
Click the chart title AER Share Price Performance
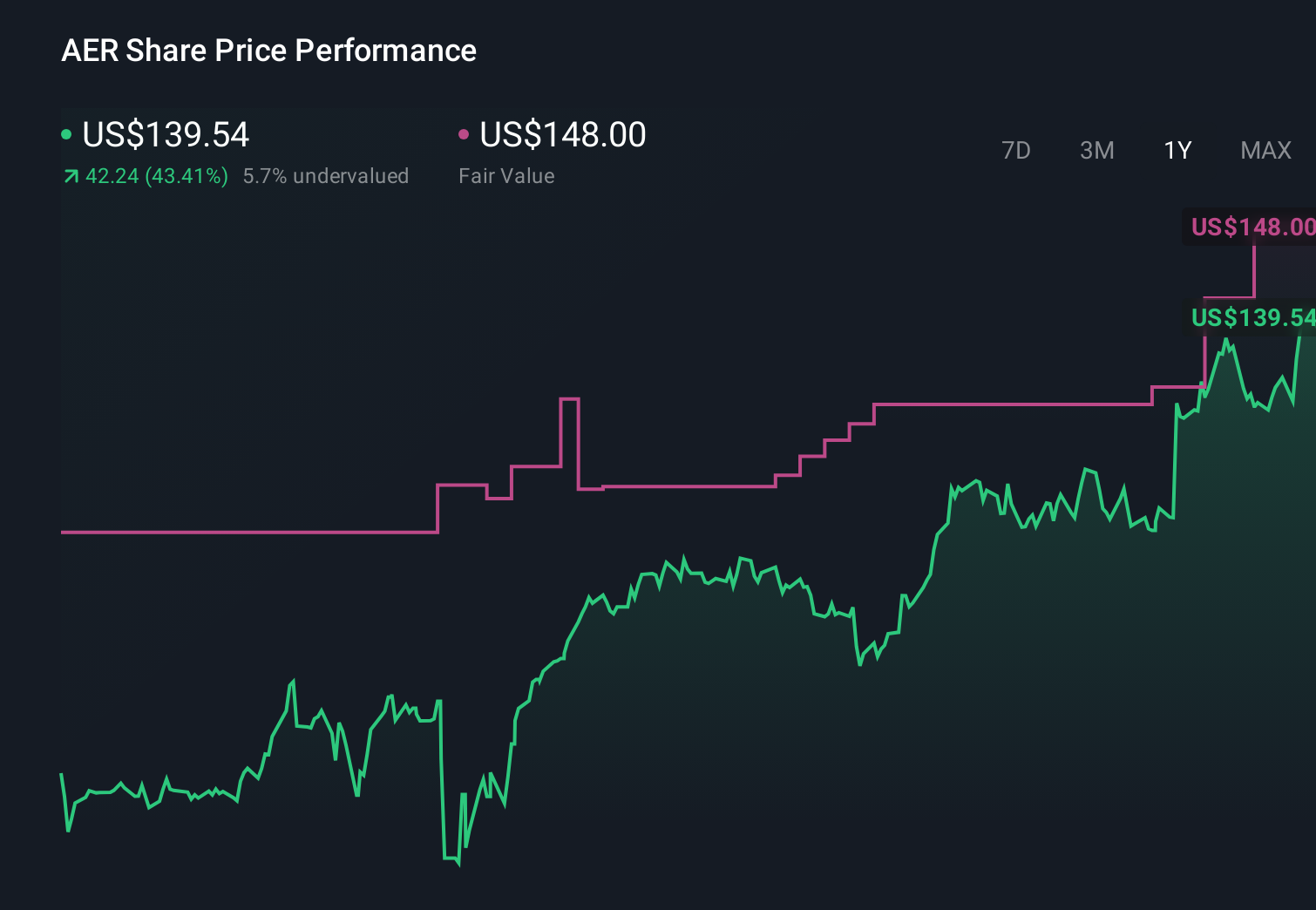pos(268,51)
